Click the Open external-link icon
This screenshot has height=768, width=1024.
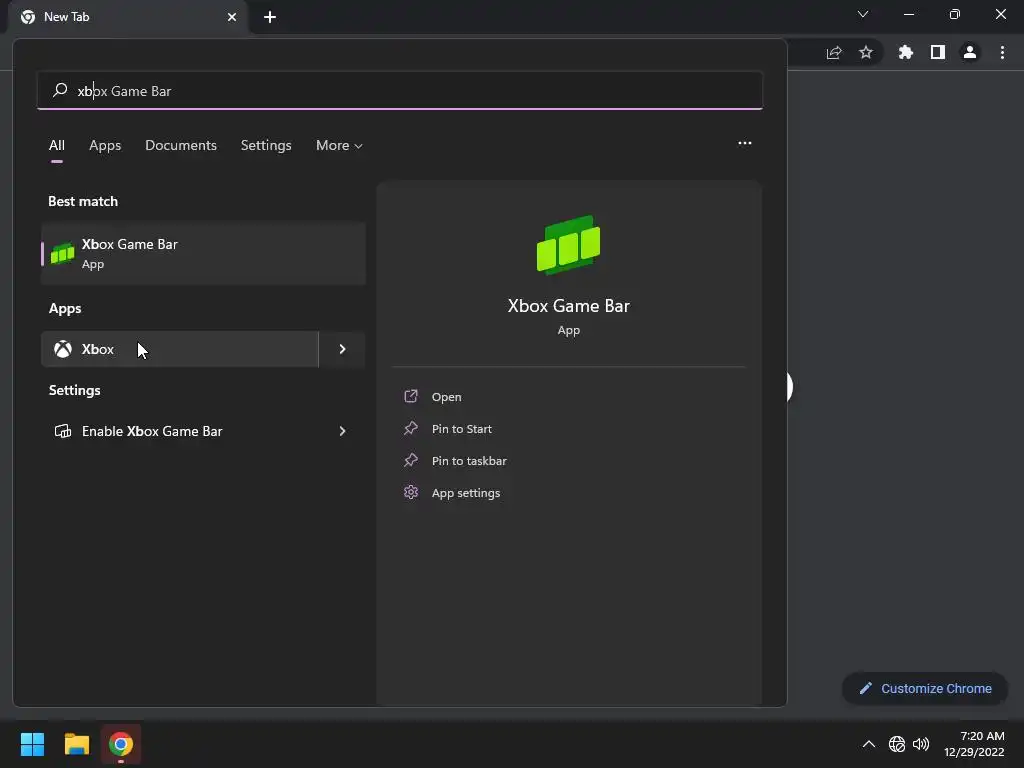click(411, 396)
